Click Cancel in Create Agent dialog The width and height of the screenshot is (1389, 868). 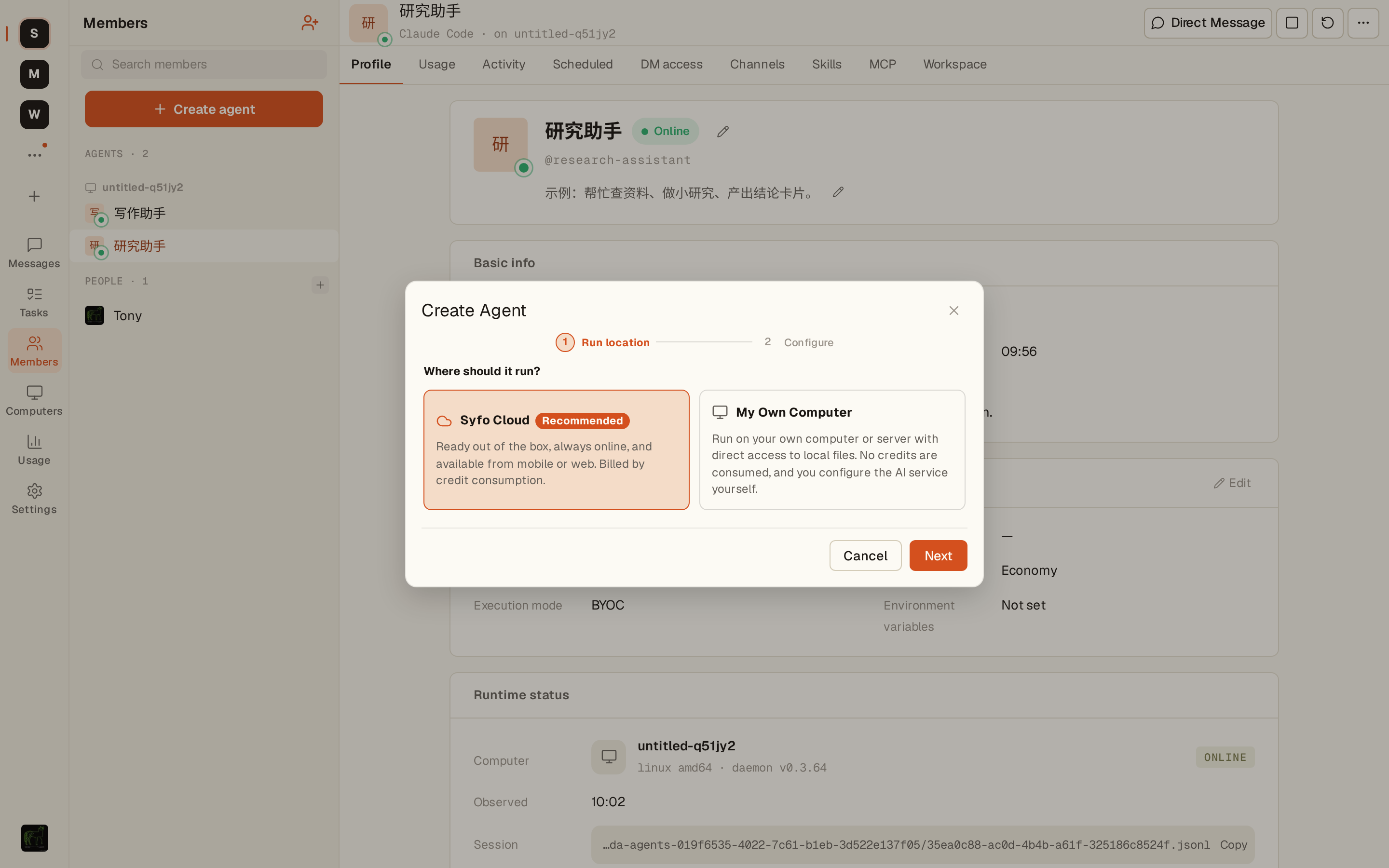pyautogui.click(x=865, y=556)
